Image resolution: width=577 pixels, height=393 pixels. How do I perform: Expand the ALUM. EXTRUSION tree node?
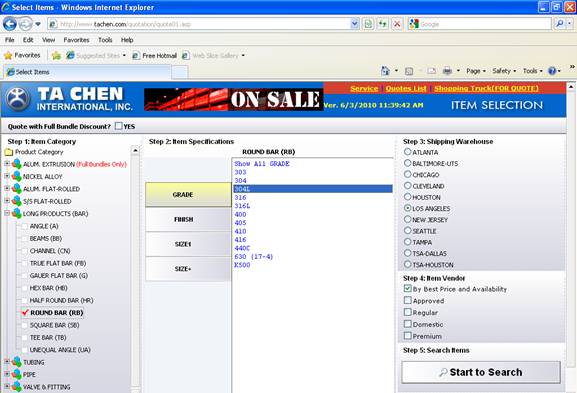click(x=7, y=163)
